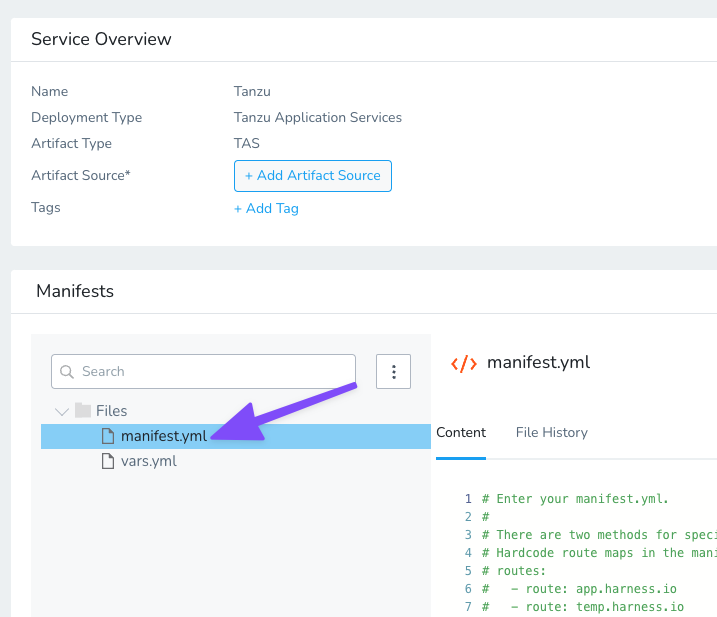Click the orange code icon beside manifest.yml
The height and width of the screenshot is (617, 717).
[x=464, y=364]
